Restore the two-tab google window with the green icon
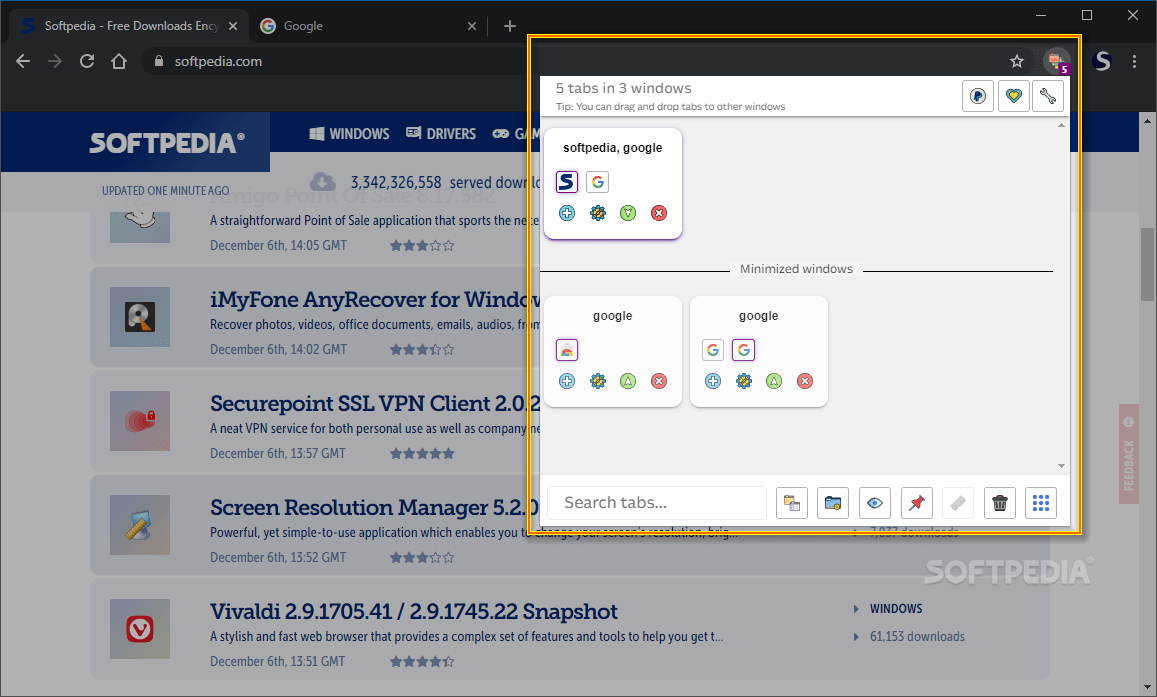 pos(774,381)
